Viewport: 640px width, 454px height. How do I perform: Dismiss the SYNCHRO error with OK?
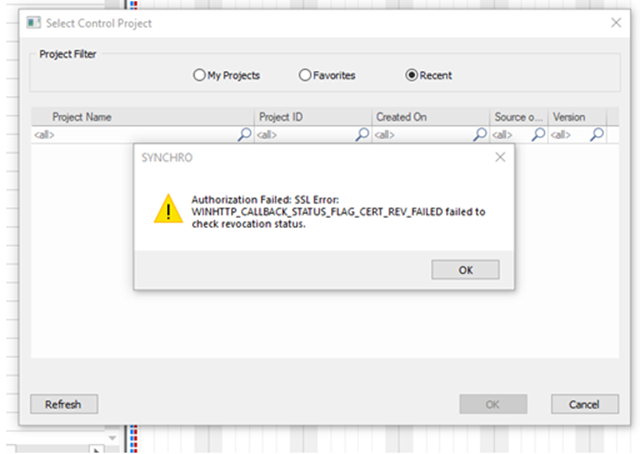coord(465,270)
